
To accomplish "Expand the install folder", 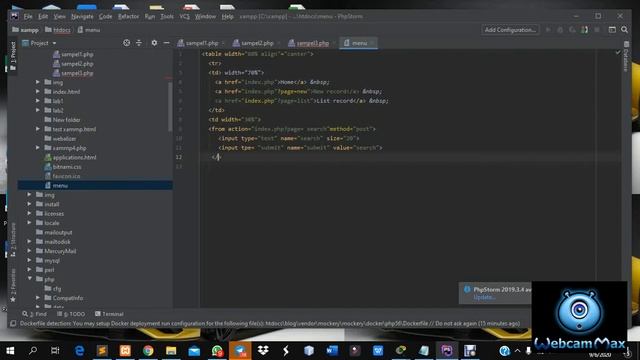I will click(29, 204).
